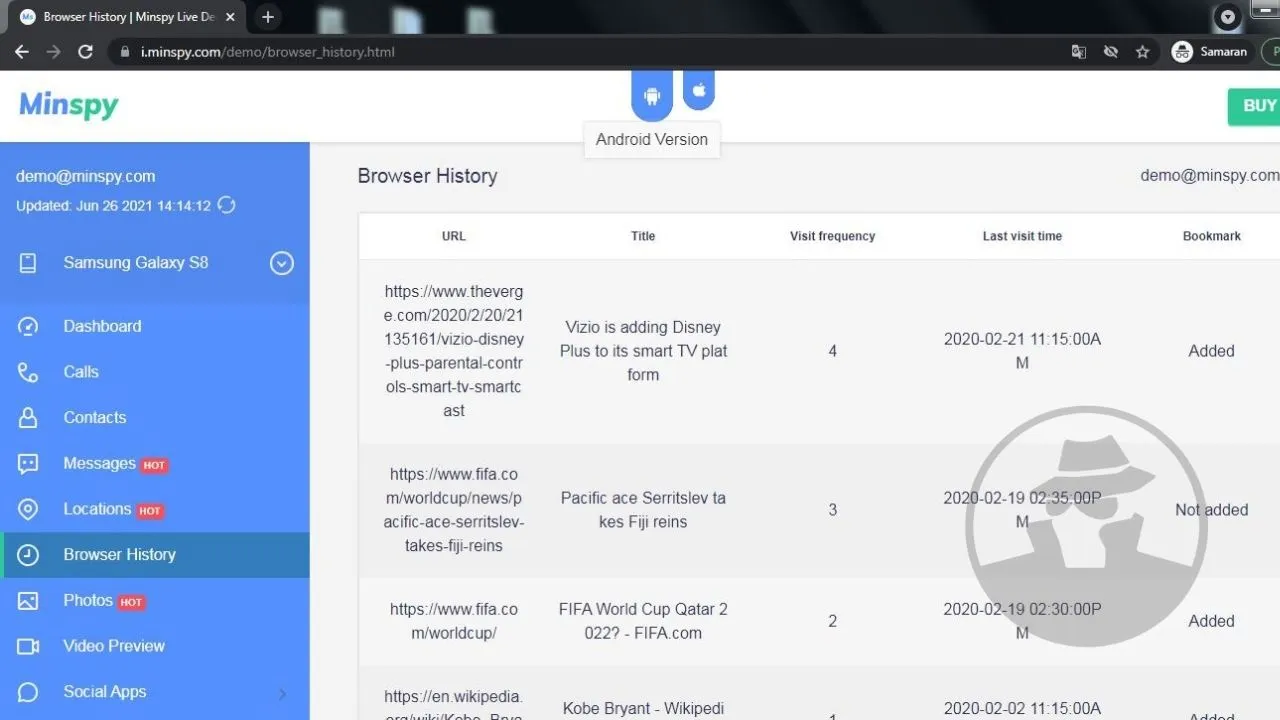
Task: Click the crossed-out eye icon in the address bar
Action: pos(1110,52)
